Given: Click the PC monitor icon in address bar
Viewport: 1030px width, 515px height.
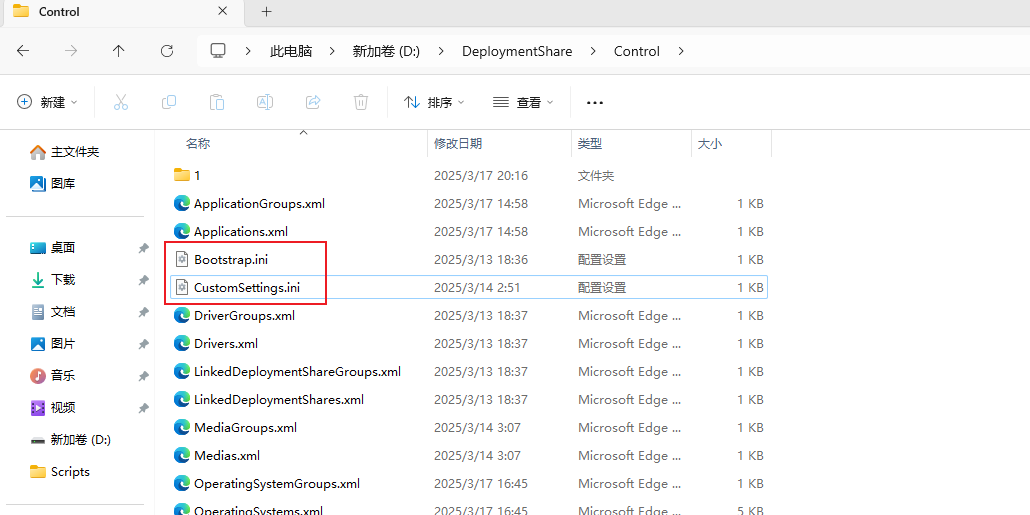Looking at the screenshot, I should (218, 51).
